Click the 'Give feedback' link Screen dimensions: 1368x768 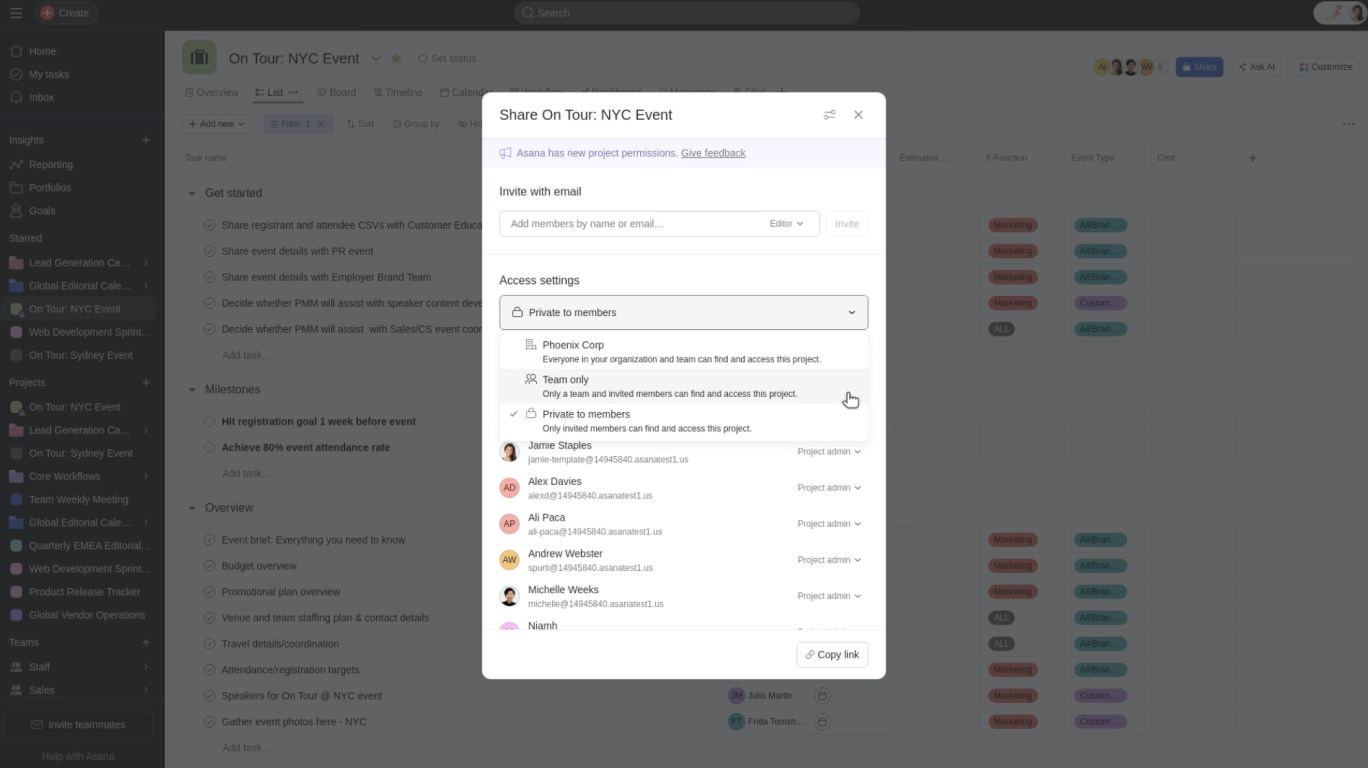pos(713,153)
